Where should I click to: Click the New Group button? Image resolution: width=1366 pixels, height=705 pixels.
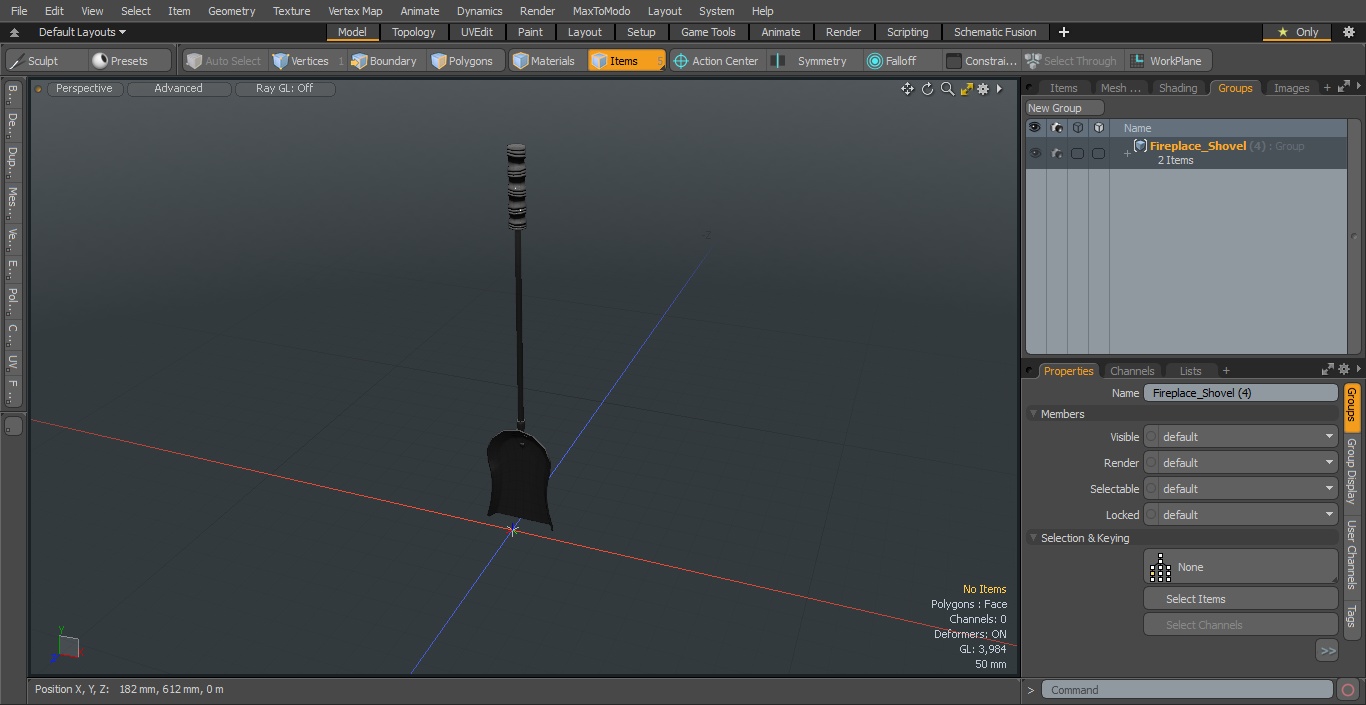pos(1064,108)
